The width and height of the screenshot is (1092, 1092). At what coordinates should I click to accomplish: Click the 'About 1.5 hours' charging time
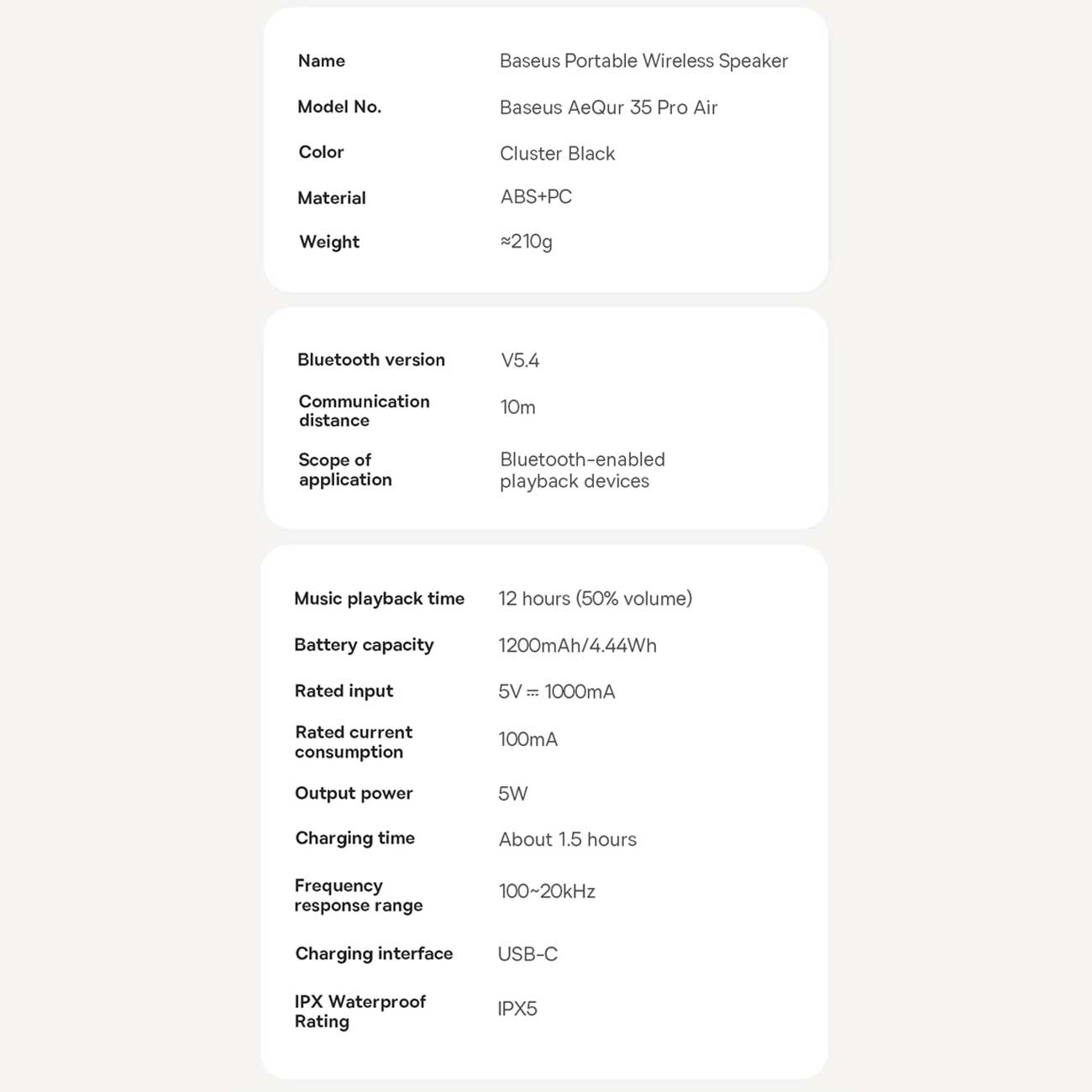567,840
